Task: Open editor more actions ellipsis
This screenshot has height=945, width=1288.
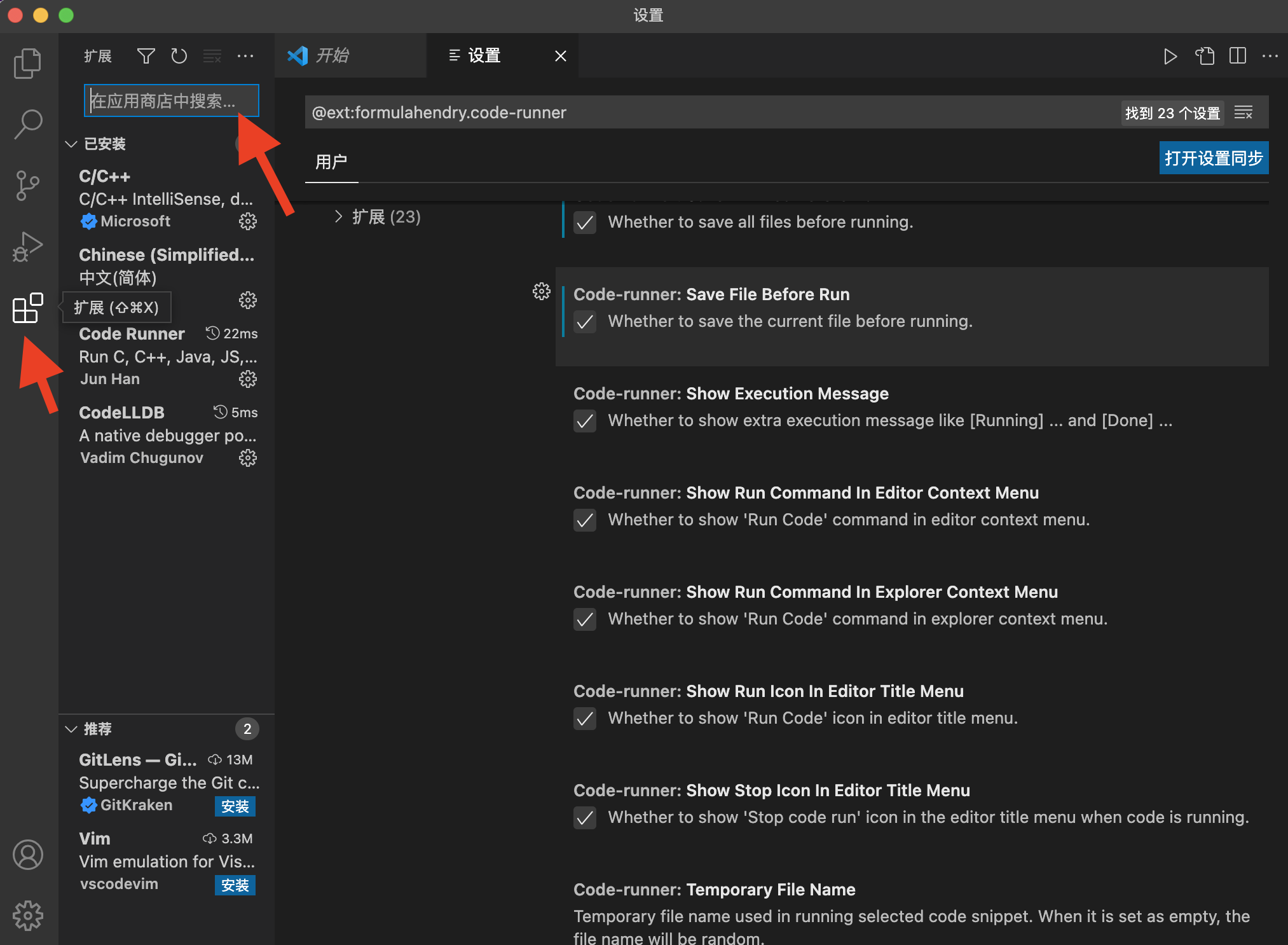Action: click(x=1270, y=56)
